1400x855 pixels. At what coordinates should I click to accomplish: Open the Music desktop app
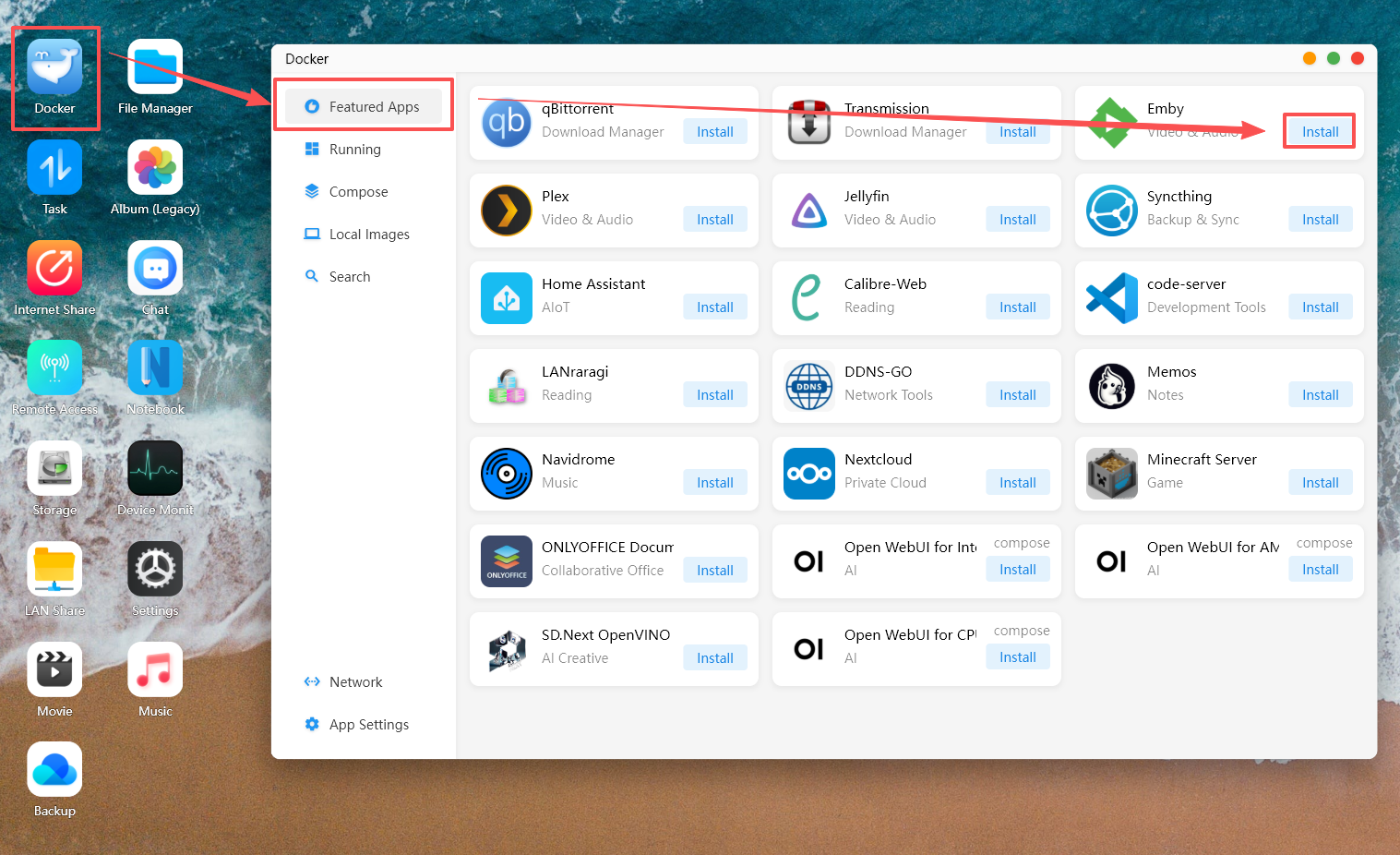pyautogui.click(x=155, y=669)
